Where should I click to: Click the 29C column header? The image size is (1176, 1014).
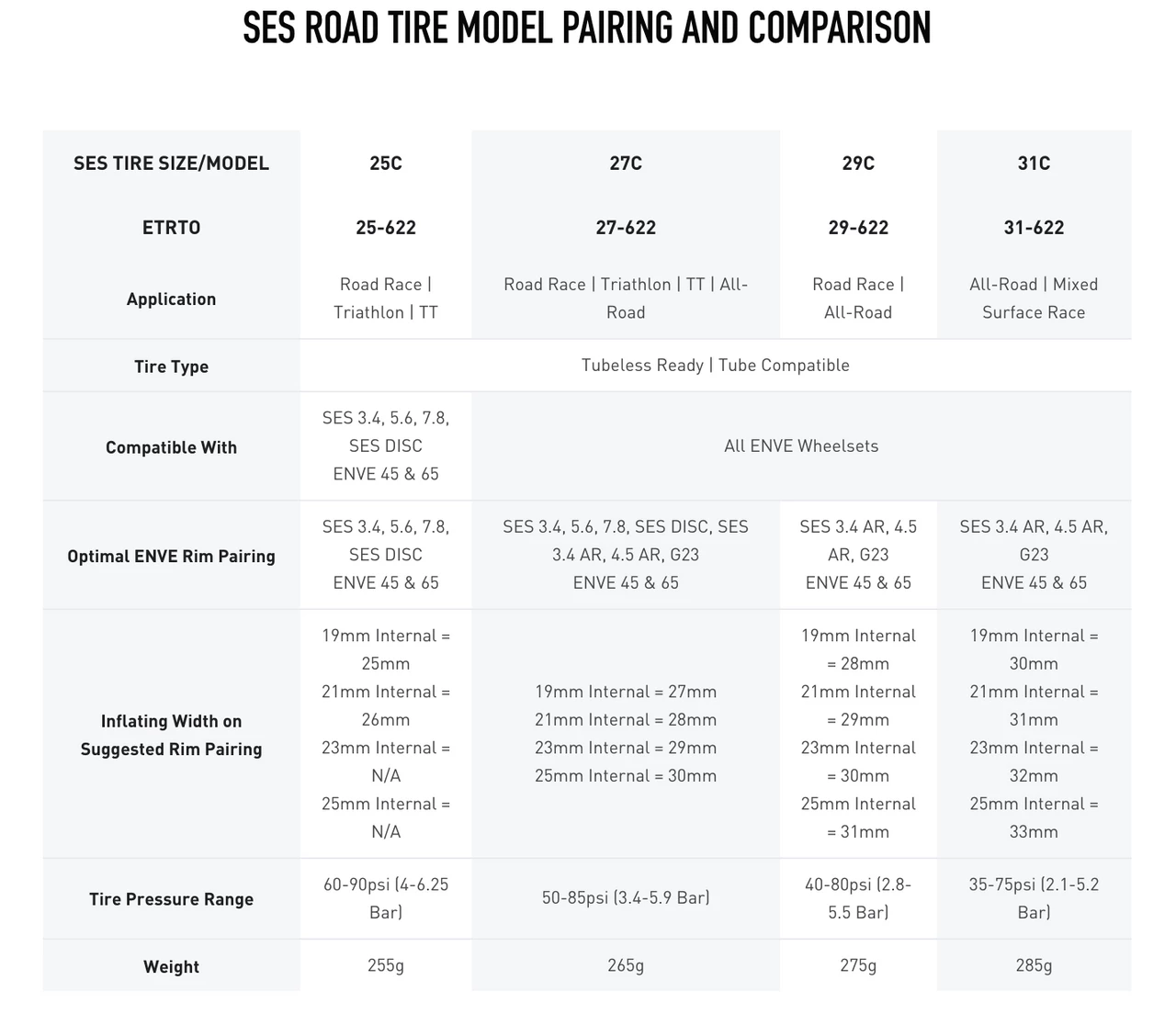[x=858, y=163]
